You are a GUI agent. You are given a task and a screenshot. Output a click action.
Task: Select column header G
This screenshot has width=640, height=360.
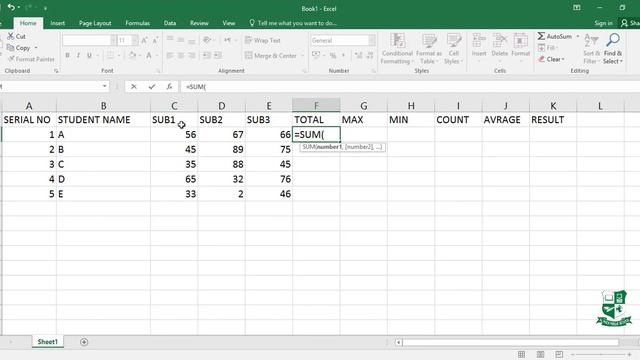363,106
